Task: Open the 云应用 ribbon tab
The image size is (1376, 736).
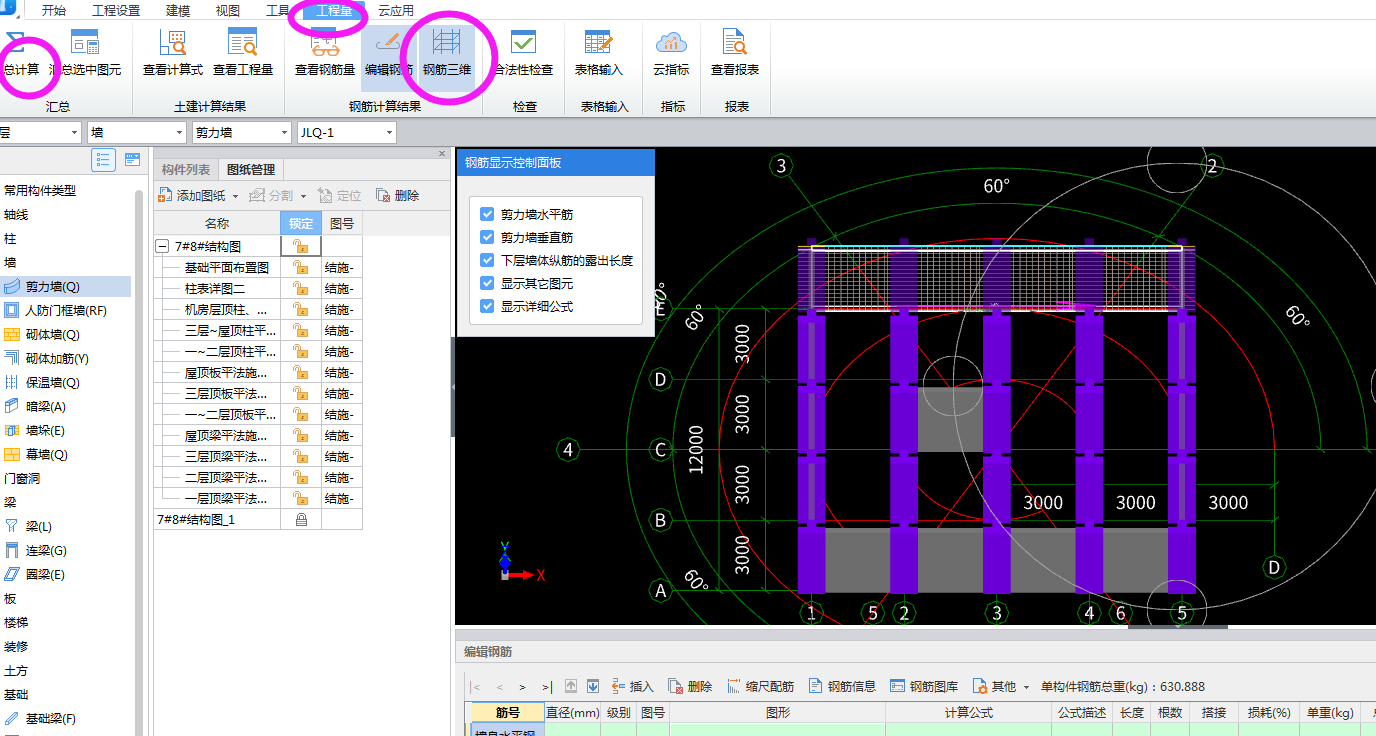Action: (396, 11)
